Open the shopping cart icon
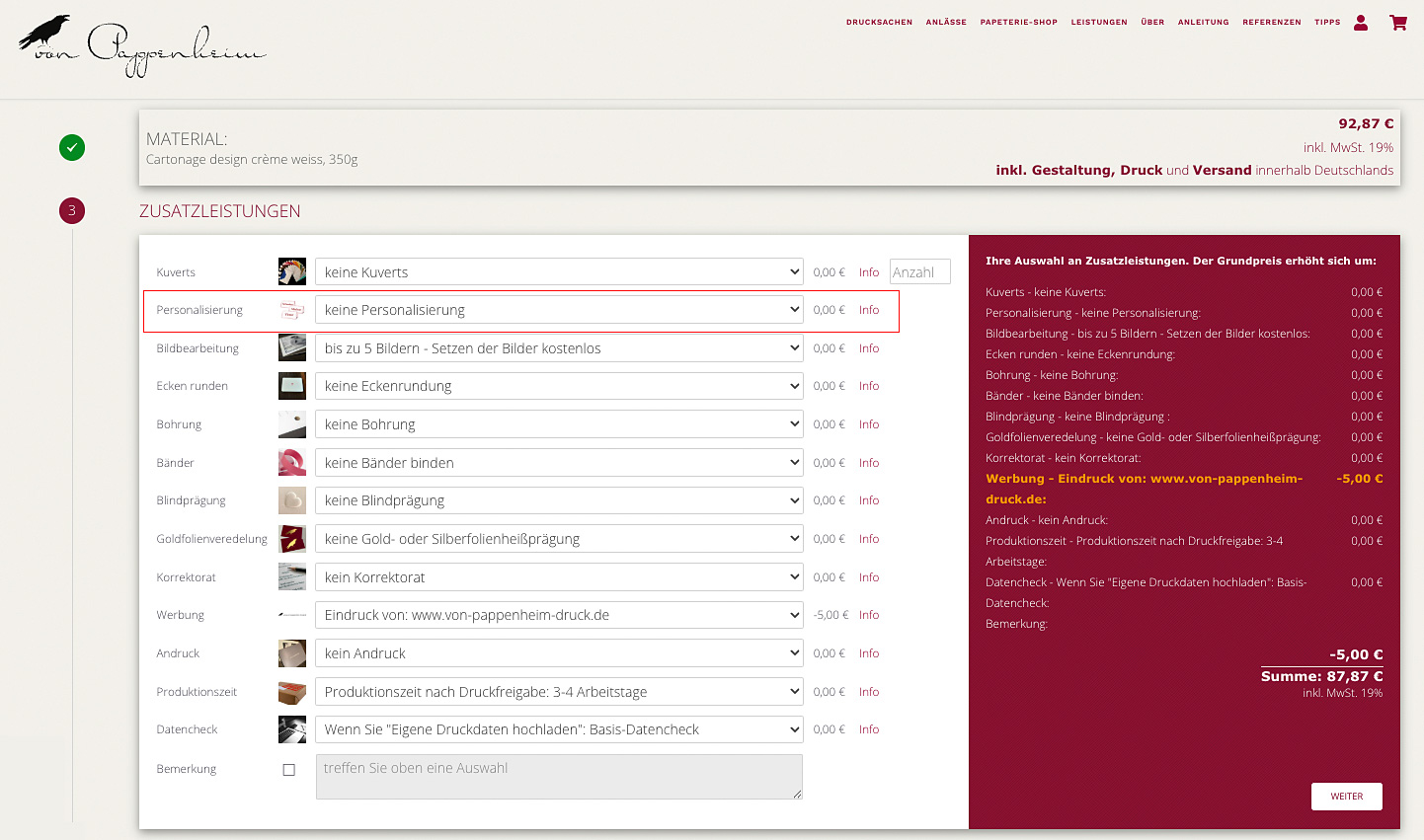1424x840 pixels. (1398, 23)
